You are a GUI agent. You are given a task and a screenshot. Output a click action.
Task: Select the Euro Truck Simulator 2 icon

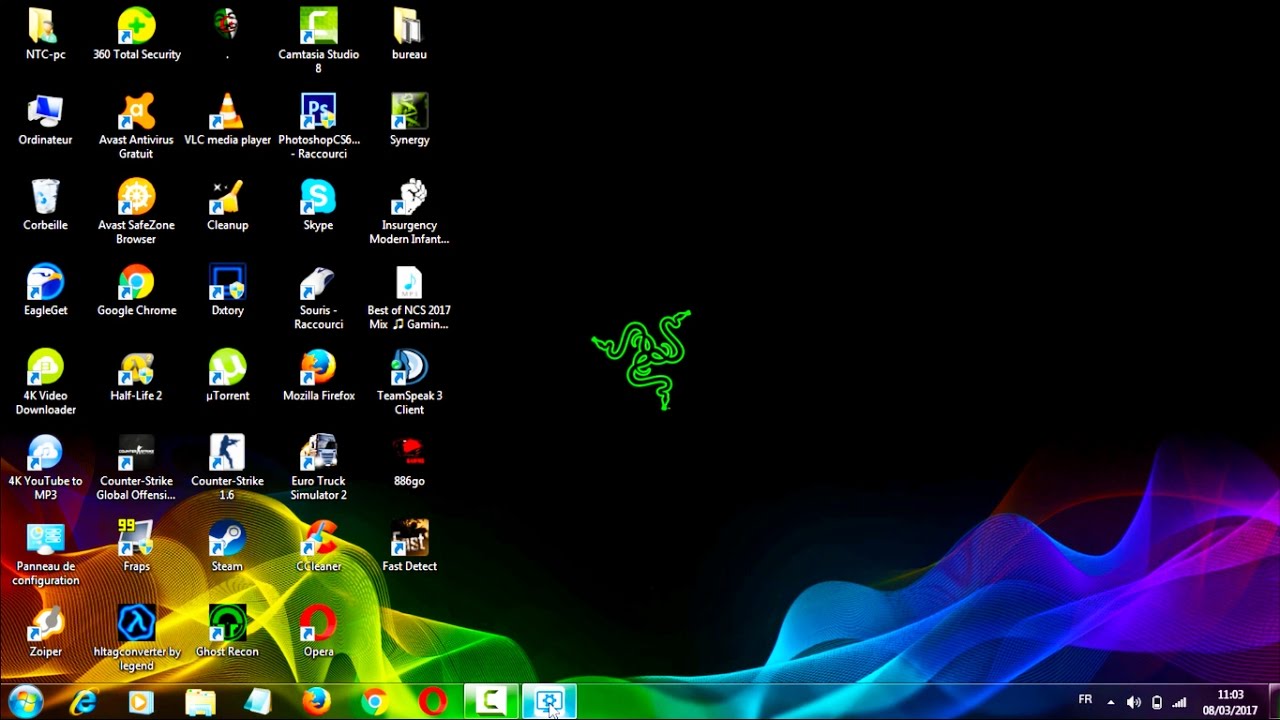[x=318, y=468]
